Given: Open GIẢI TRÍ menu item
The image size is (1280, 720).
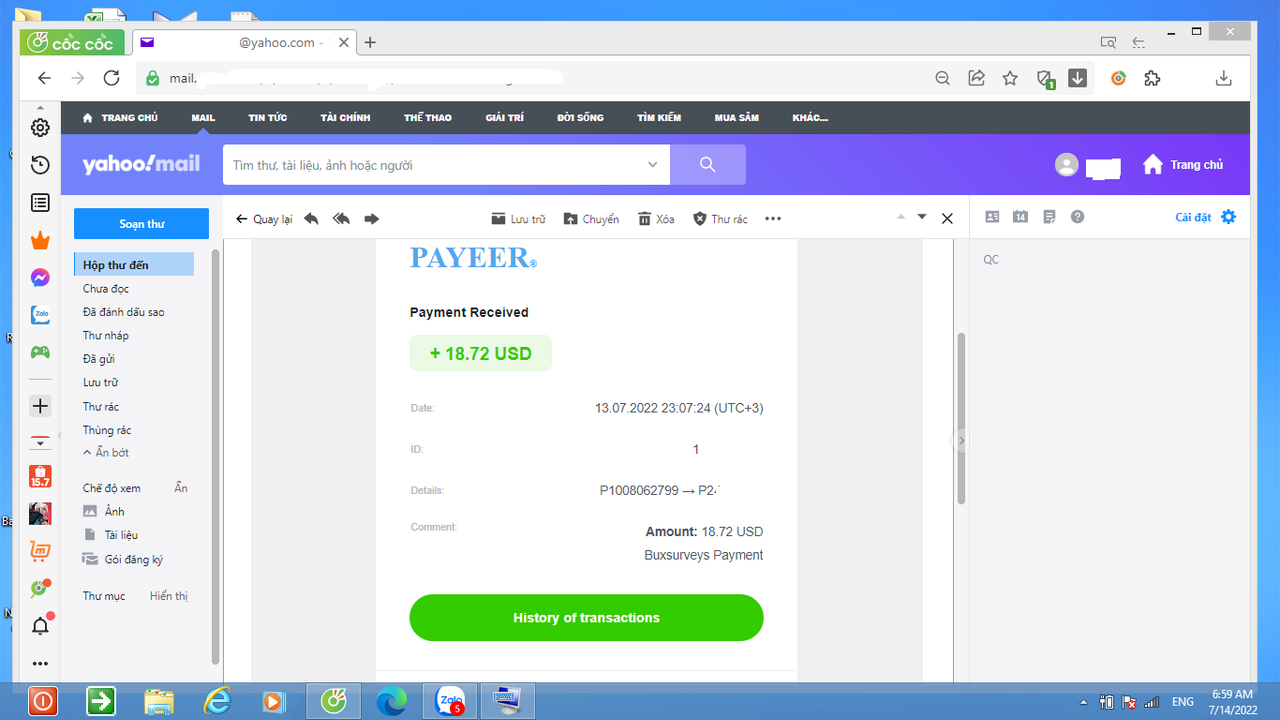Looking at the screenshot, I should tap(505, 118).
